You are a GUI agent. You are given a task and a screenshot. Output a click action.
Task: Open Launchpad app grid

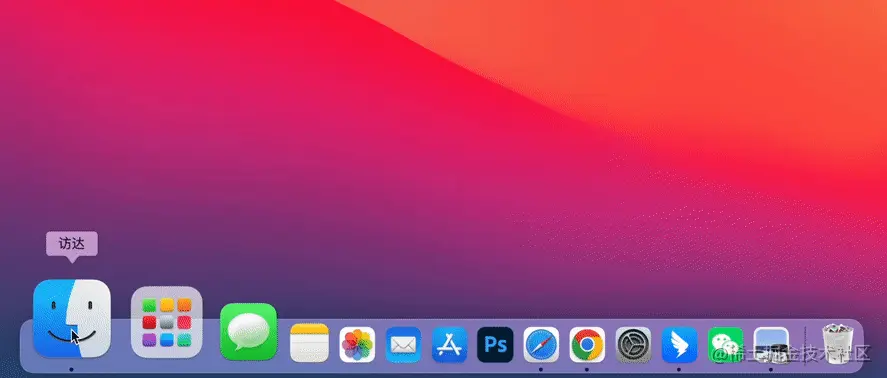166,322
